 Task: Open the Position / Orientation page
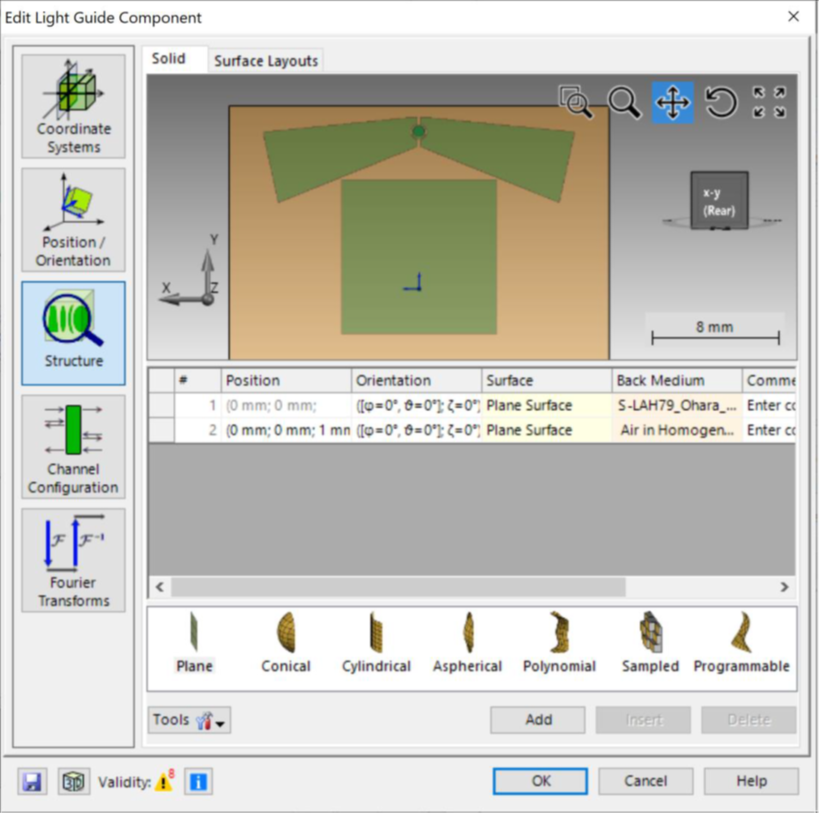pyautogui.click(x=73, y=219)
